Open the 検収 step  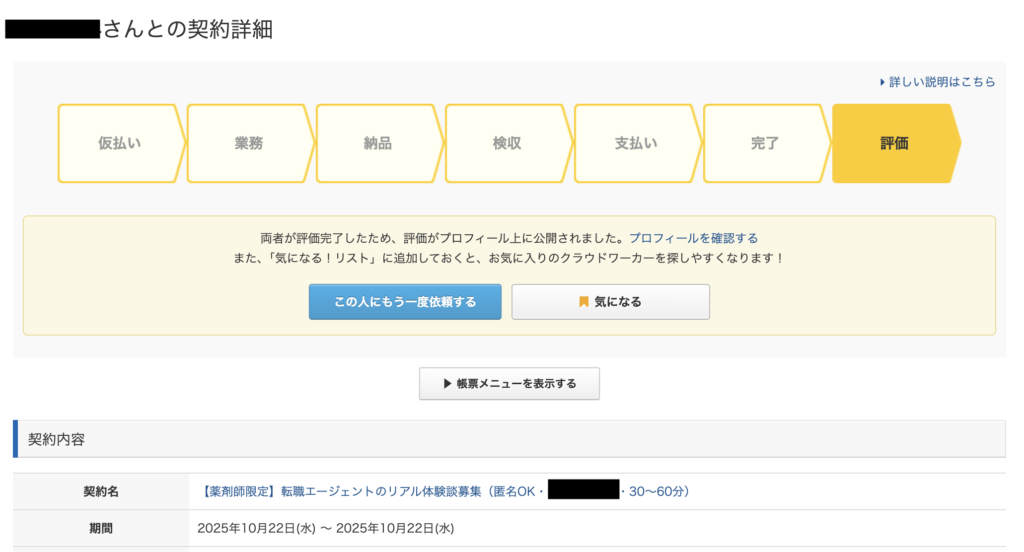tap(506, 143)
